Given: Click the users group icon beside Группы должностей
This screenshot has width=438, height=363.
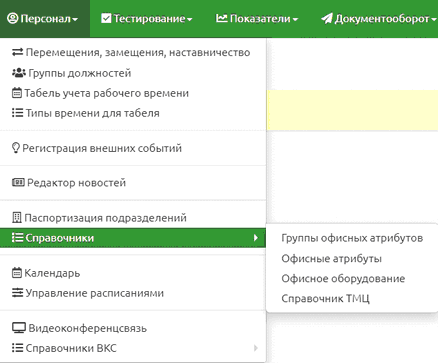Looking at the screenshot, I should (x=19, y=73).
